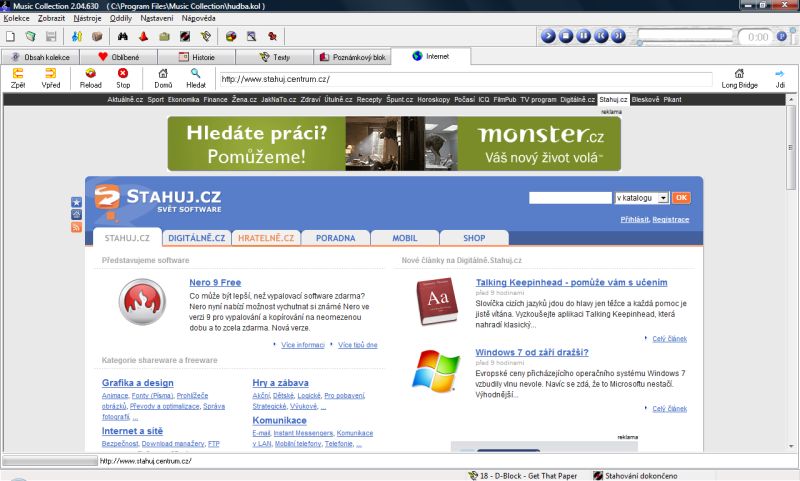Click the open collection toolbar icon
This screenshot has height=481, width=800.
(x=30, y=37)
